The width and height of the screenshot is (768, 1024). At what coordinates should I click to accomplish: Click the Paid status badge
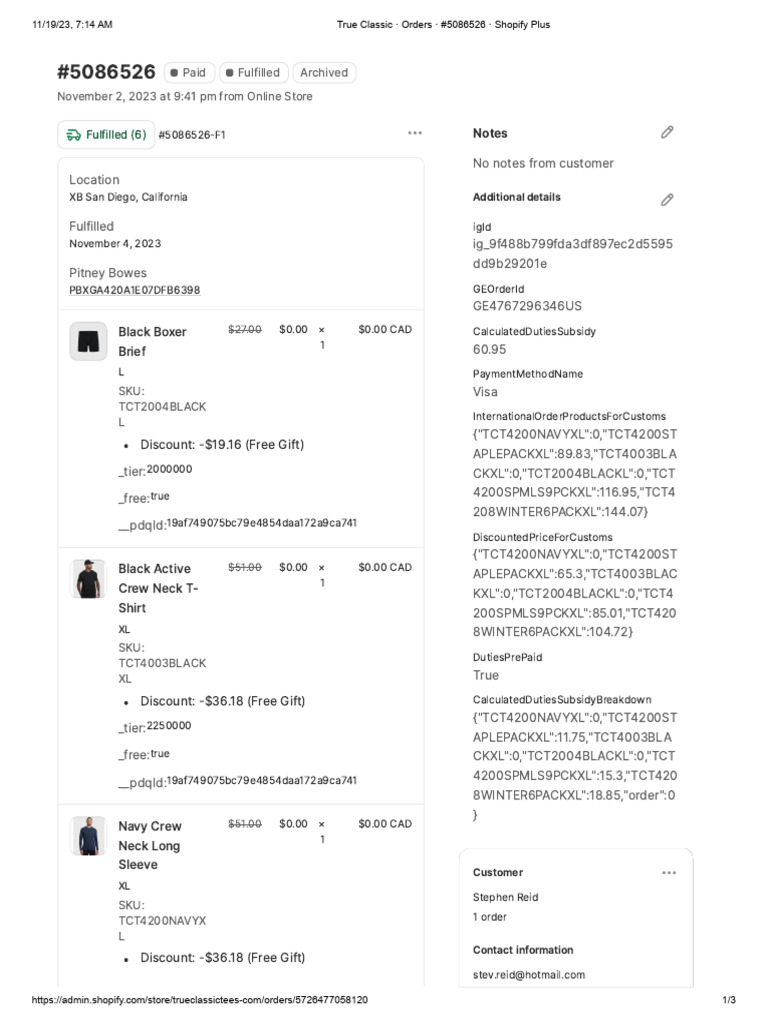pos(188,73)
